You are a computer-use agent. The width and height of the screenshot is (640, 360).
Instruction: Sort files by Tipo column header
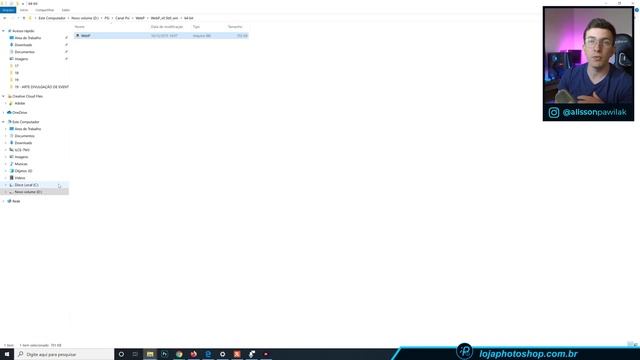coord(196,27)
